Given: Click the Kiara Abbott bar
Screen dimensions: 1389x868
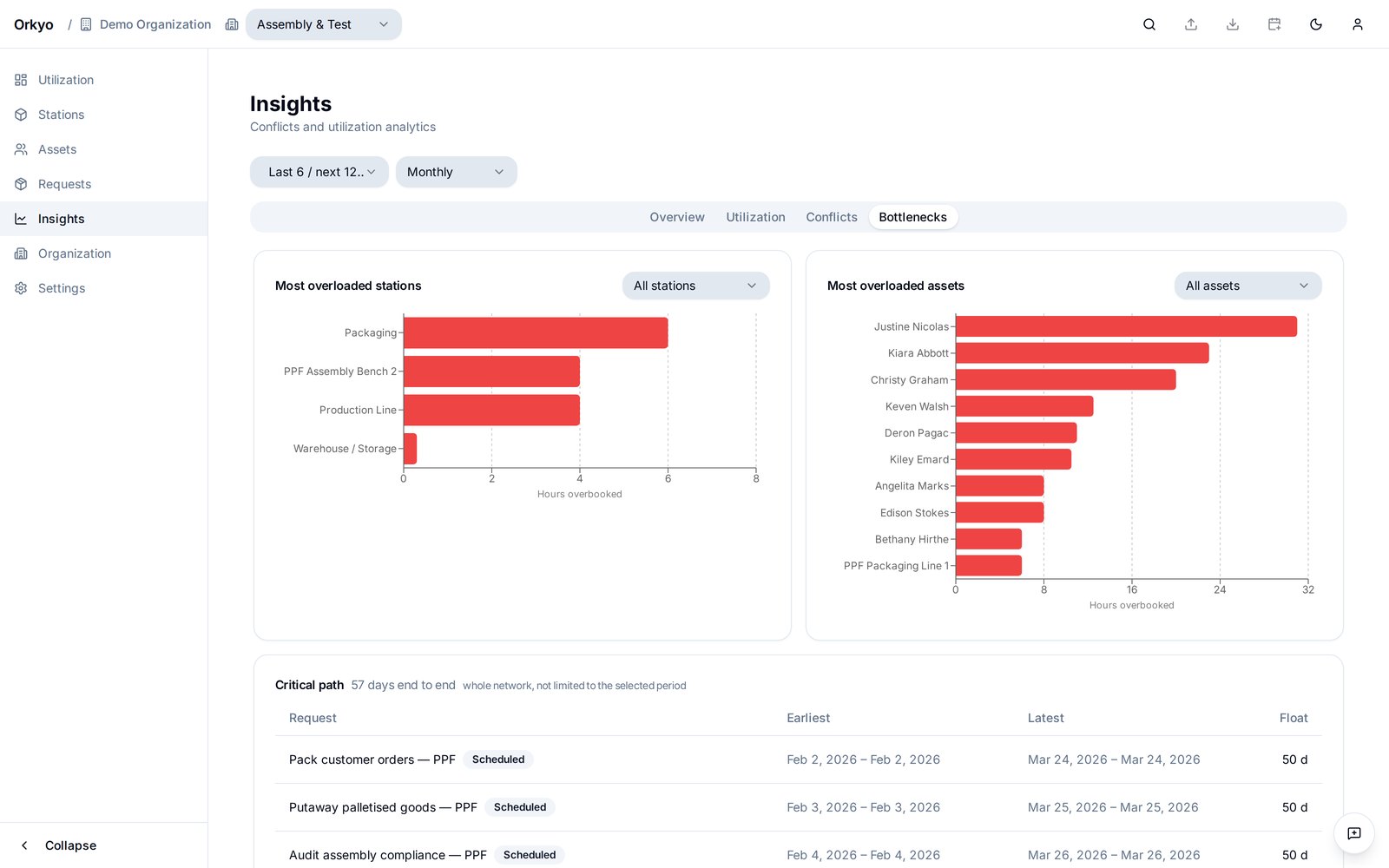Looking at the screenshot, I should pyautogui.click(x=1083, y=353).
